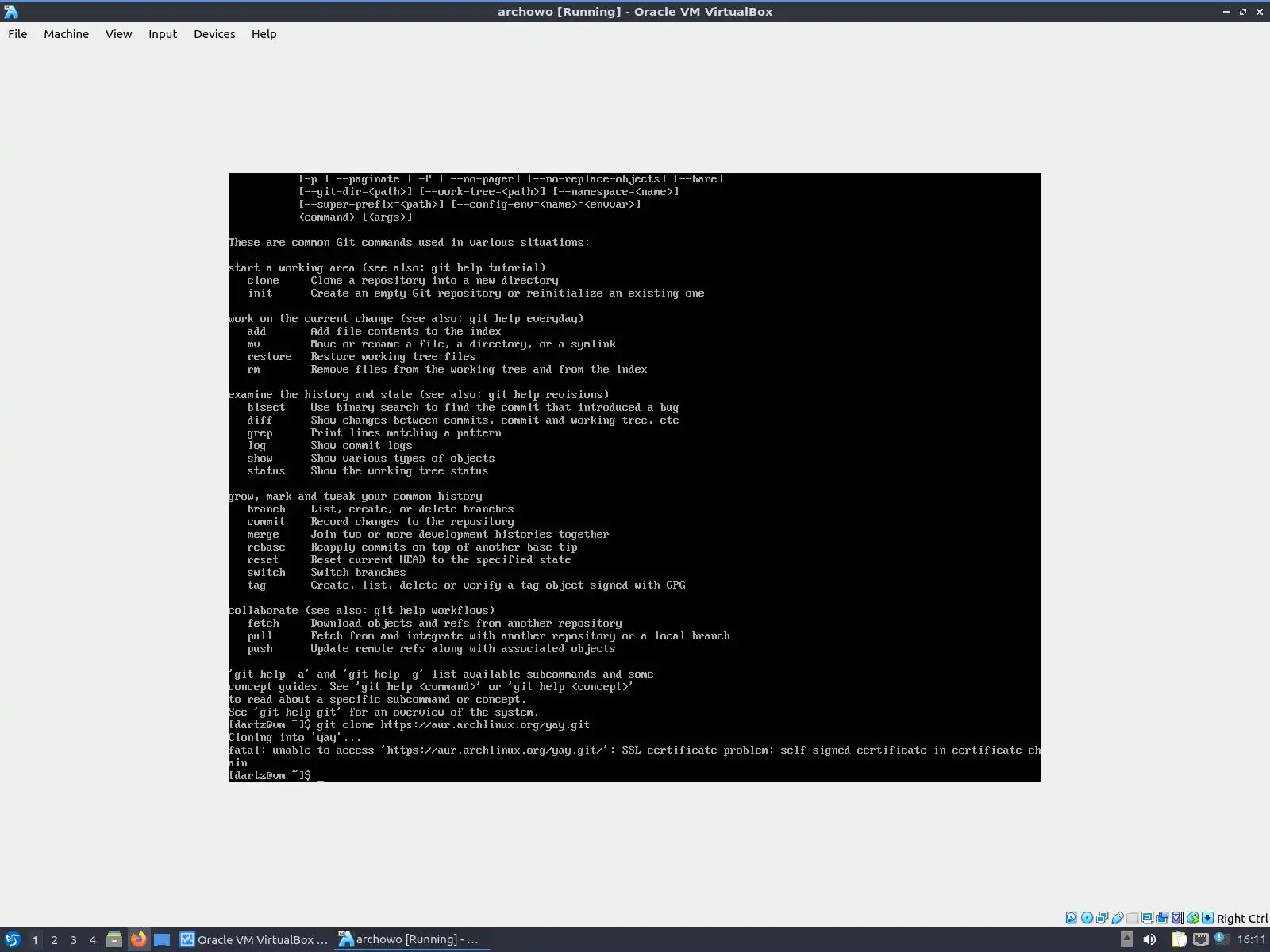Switch to workspace 1
The height and width of the screenshot is (952, 1270).
tap(35, 940)
